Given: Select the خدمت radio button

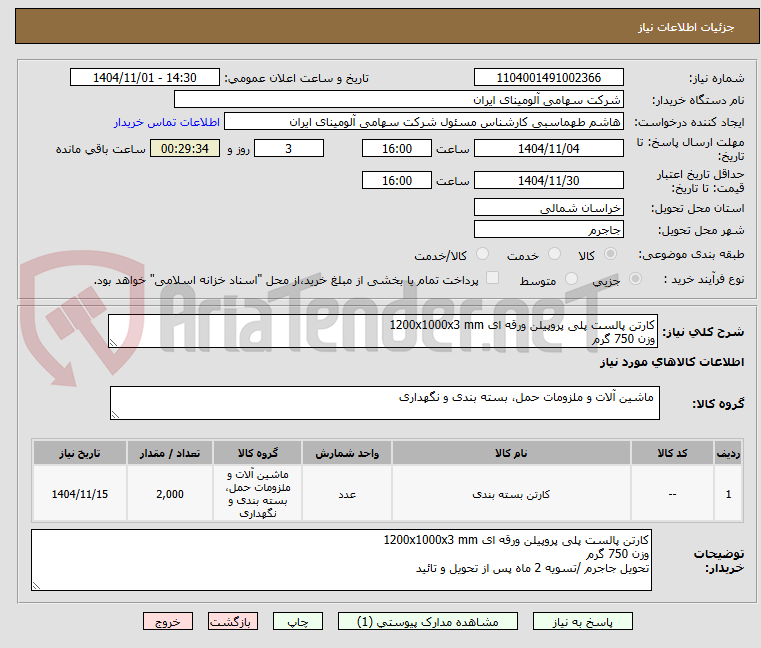Looking at the screenshot, I should 554,254.
